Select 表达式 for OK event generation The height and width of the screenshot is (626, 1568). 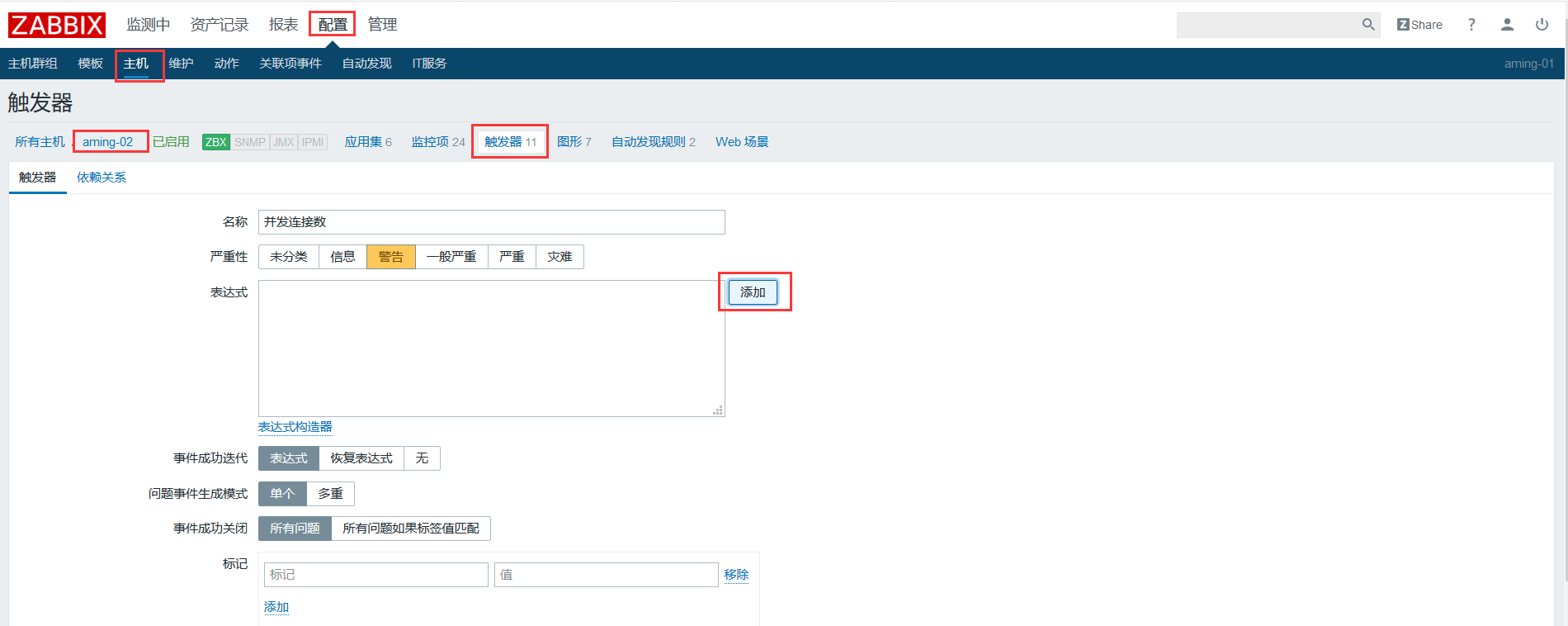coord(289,458)
